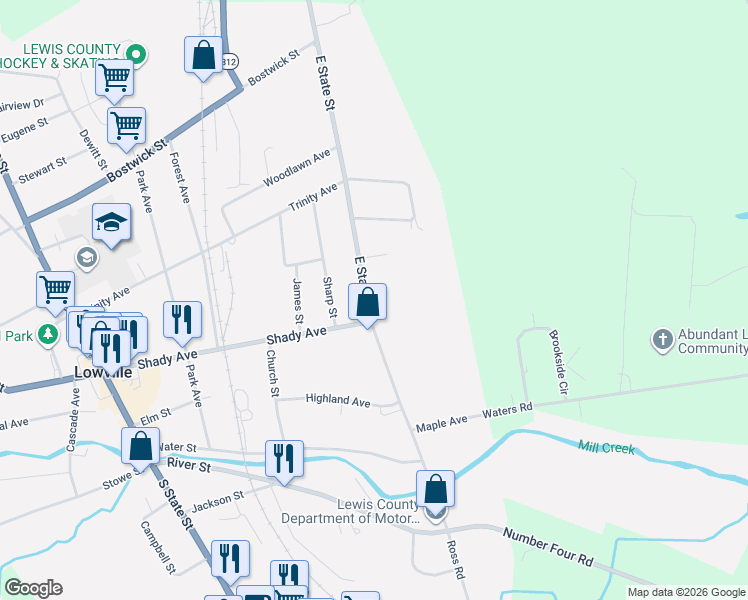The image size is (748, 600).
Task: Click the Waters Rd label
Action: click(x=507, y=410)
